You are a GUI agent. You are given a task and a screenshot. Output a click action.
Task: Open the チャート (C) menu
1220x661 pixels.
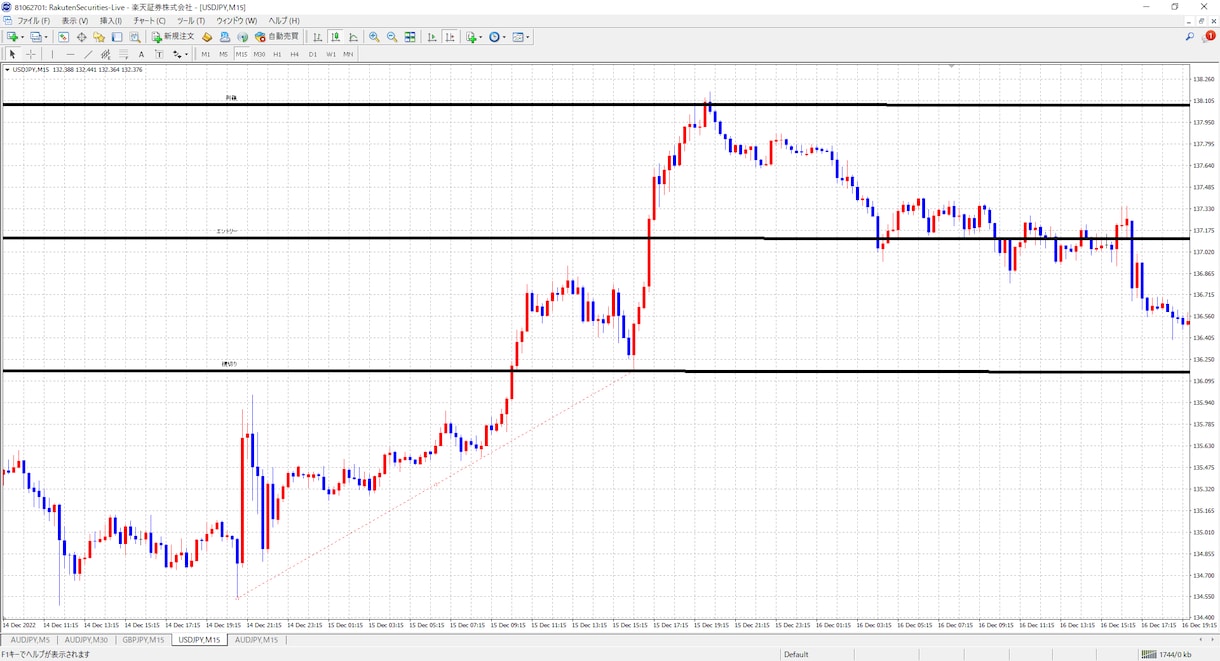tap(149, 21)
